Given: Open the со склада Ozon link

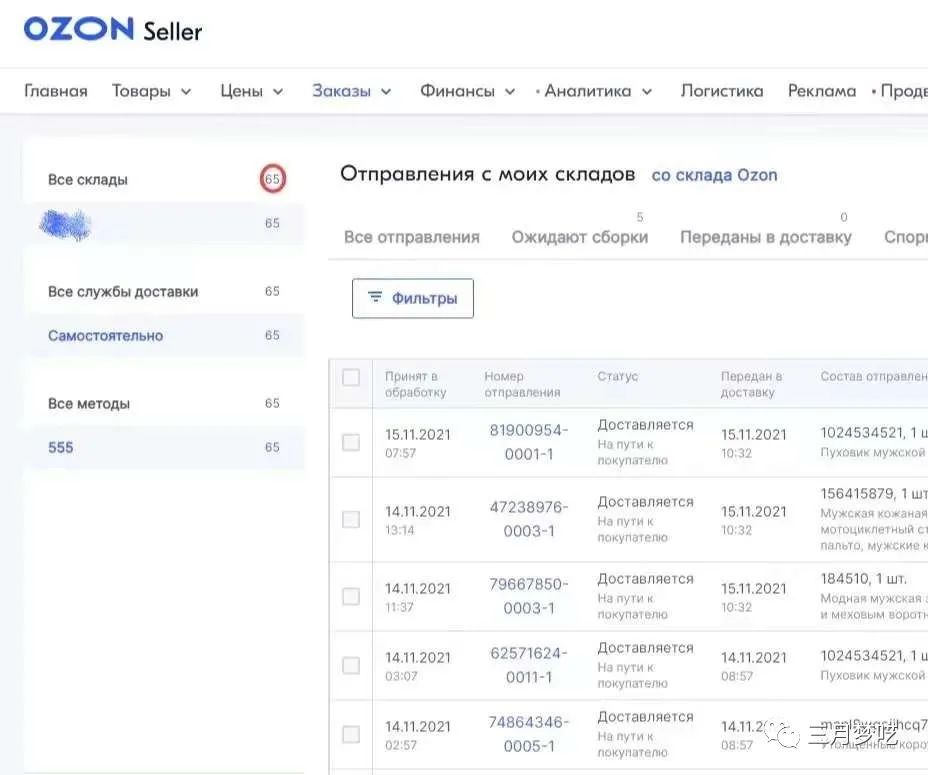Looking at the screenshot, I should (714, 175).
